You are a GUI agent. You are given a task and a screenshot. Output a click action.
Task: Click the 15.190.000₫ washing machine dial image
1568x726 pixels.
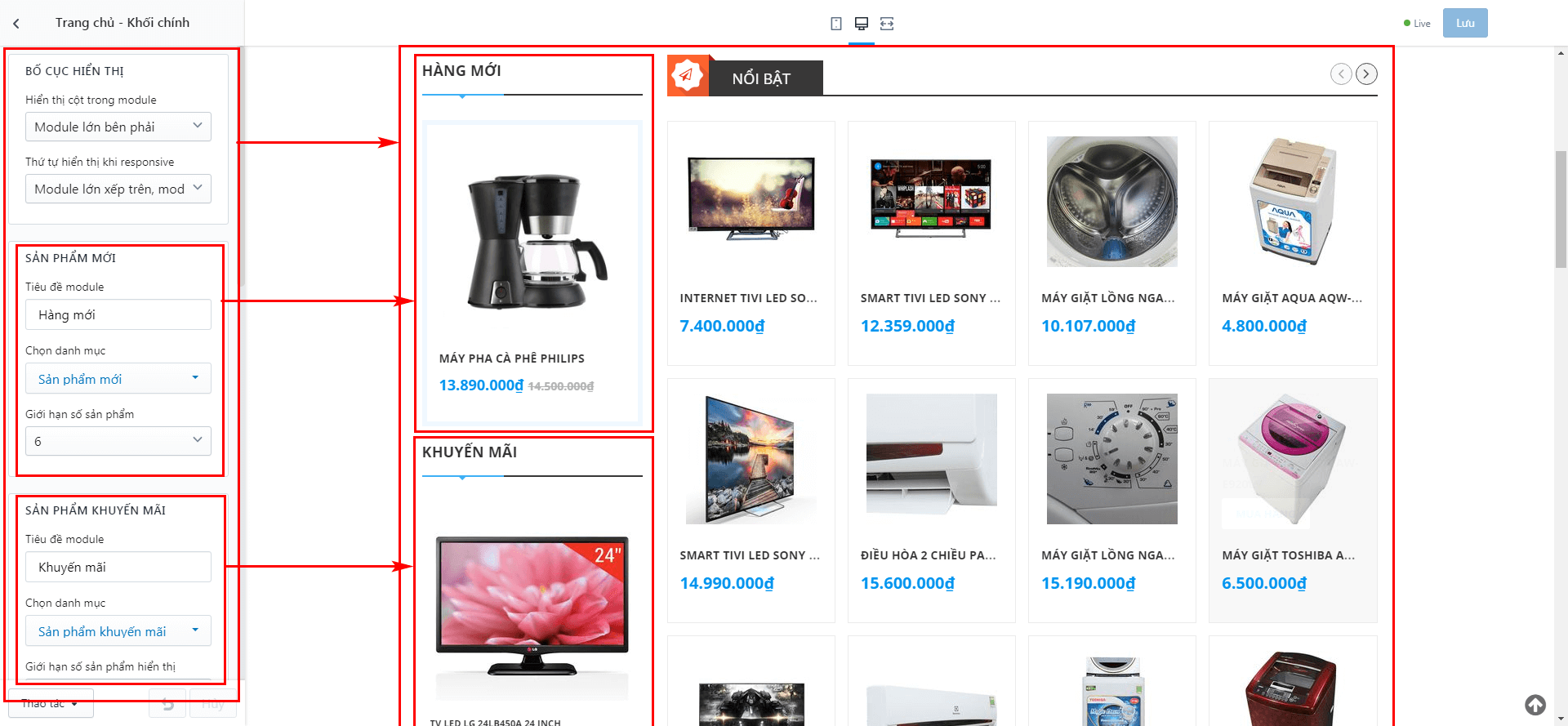point(1112,459)
